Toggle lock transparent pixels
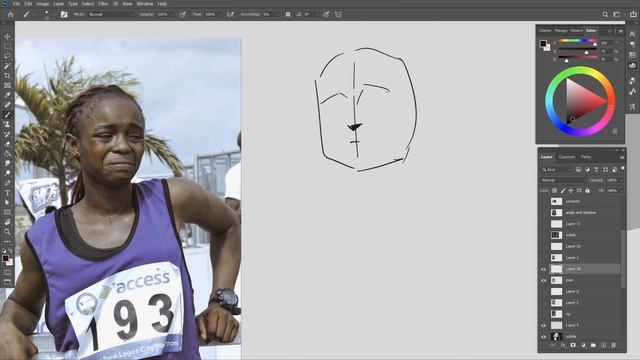This screenshot has width=640, height=360. (x=554, y=191)
